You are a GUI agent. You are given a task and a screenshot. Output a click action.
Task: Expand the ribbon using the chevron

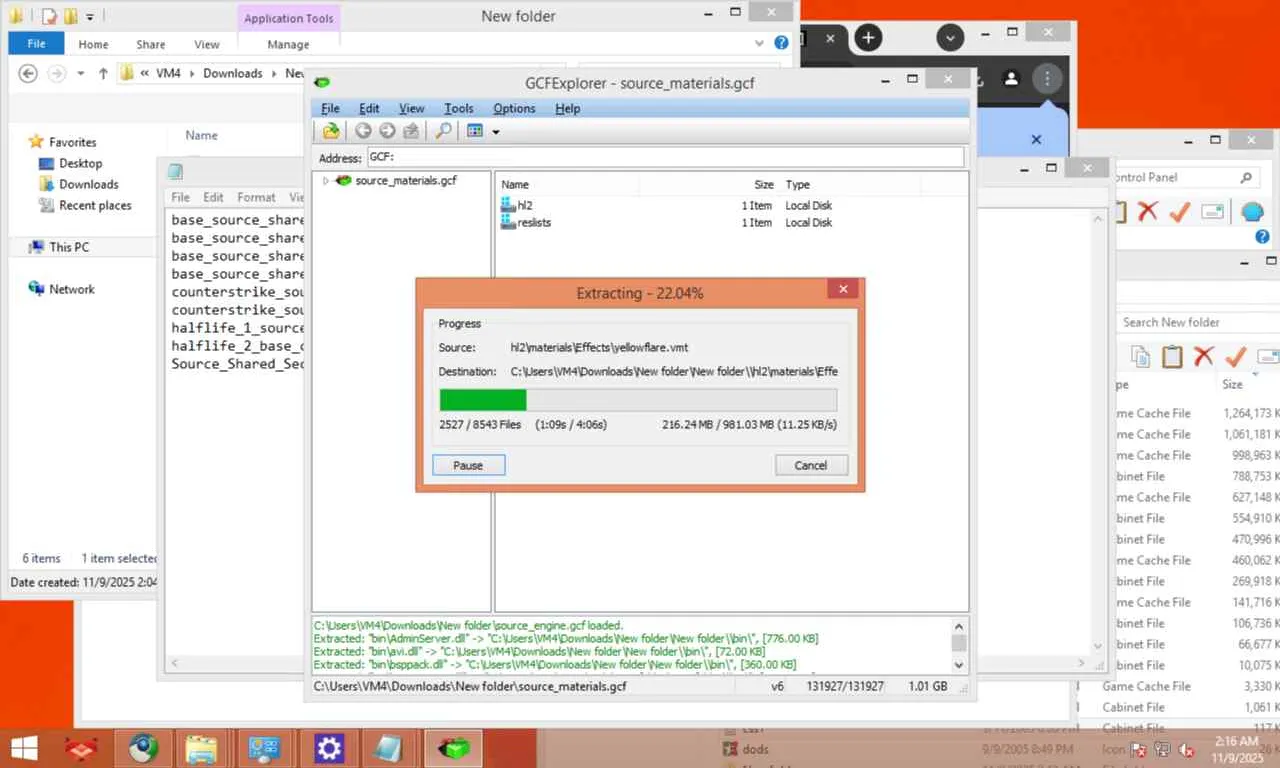coord(758,44)
